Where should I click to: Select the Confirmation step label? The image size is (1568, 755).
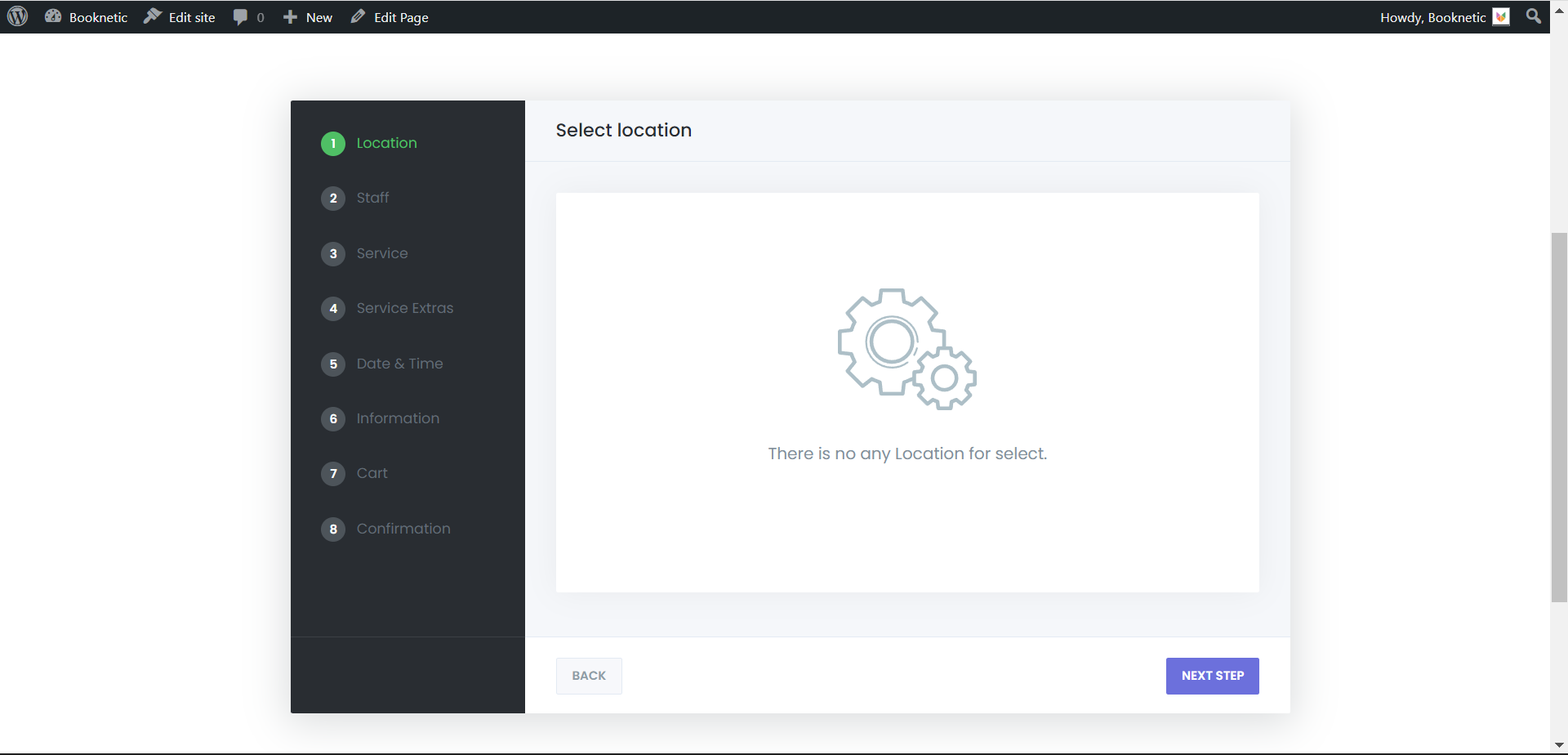(403, 529)
